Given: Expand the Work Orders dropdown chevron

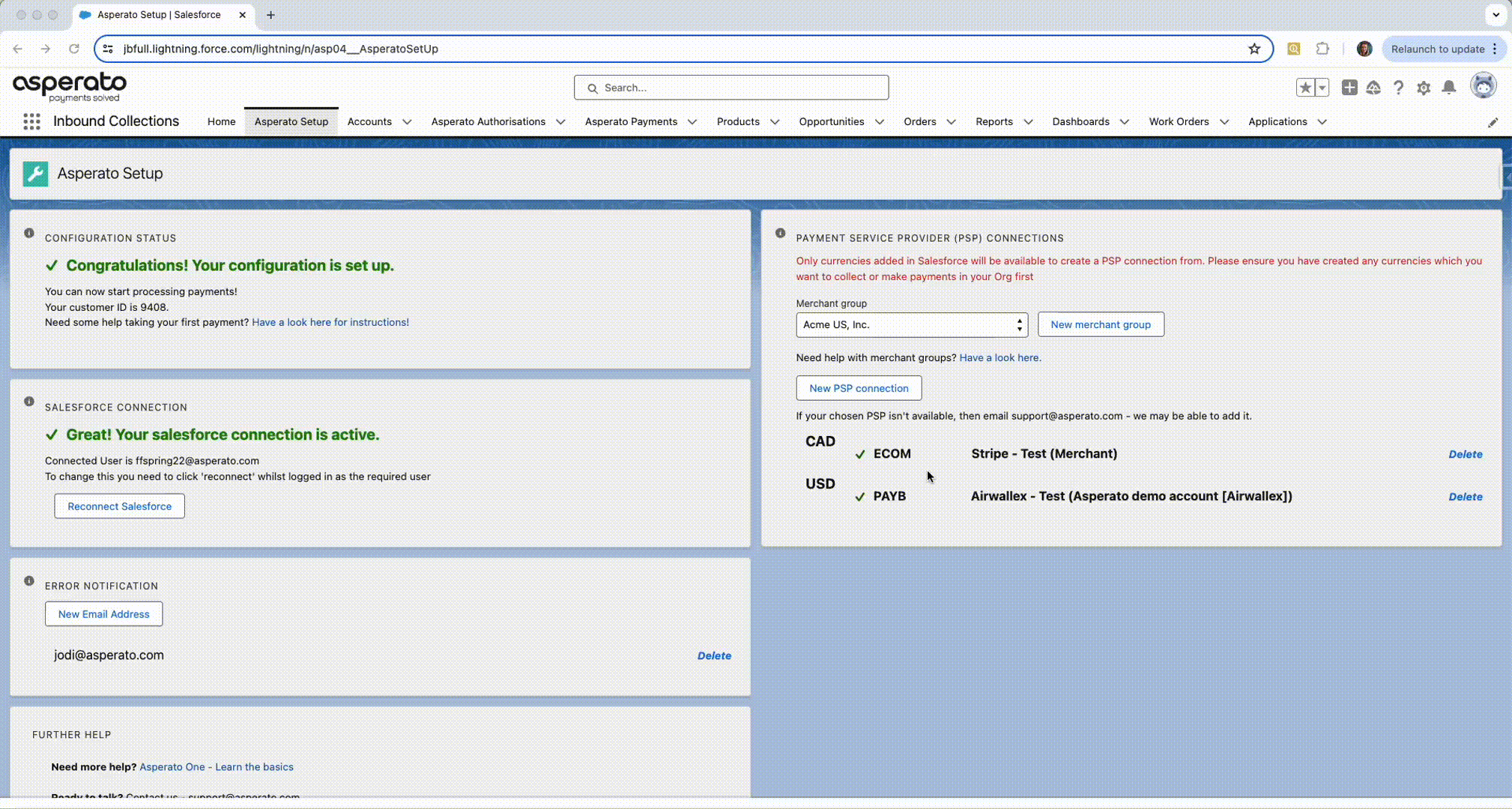Looking at the screenshot, I should 1224,122.
